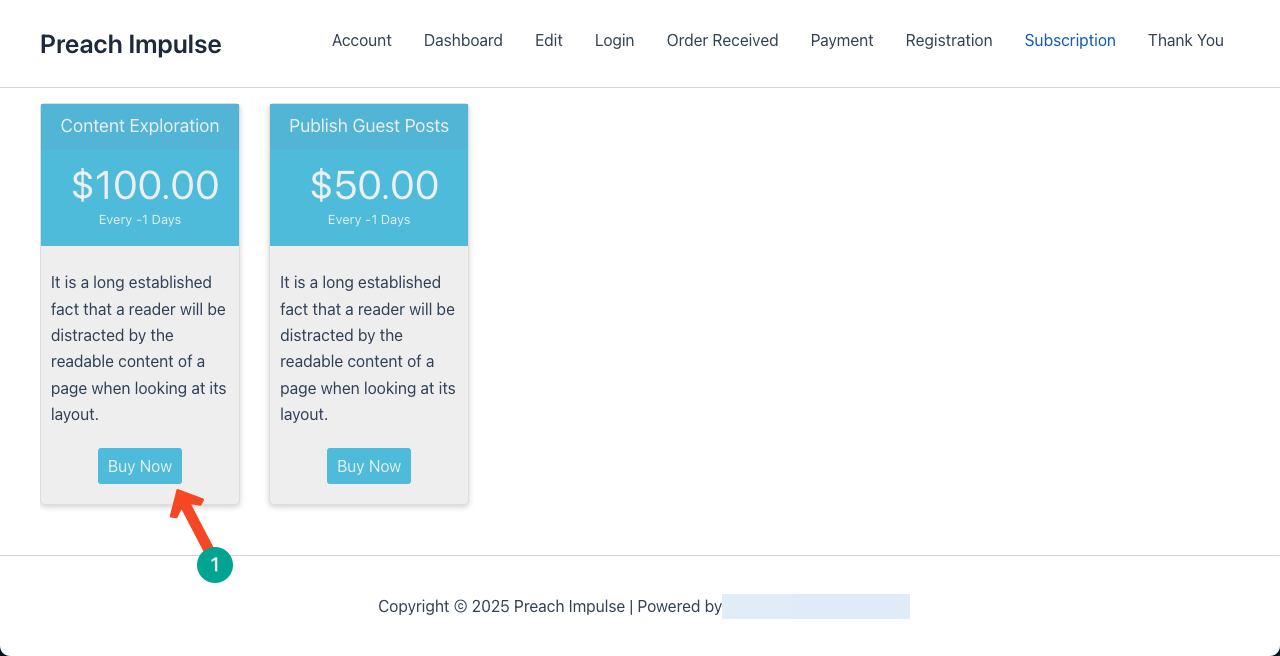The image size is (1280, 656).
Task: Go to the Registration page
Action: (949, 40)
